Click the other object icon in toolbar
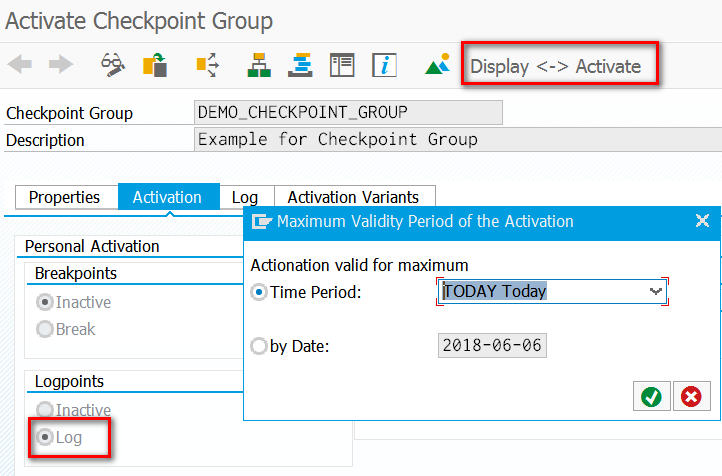 click(155, 65)
